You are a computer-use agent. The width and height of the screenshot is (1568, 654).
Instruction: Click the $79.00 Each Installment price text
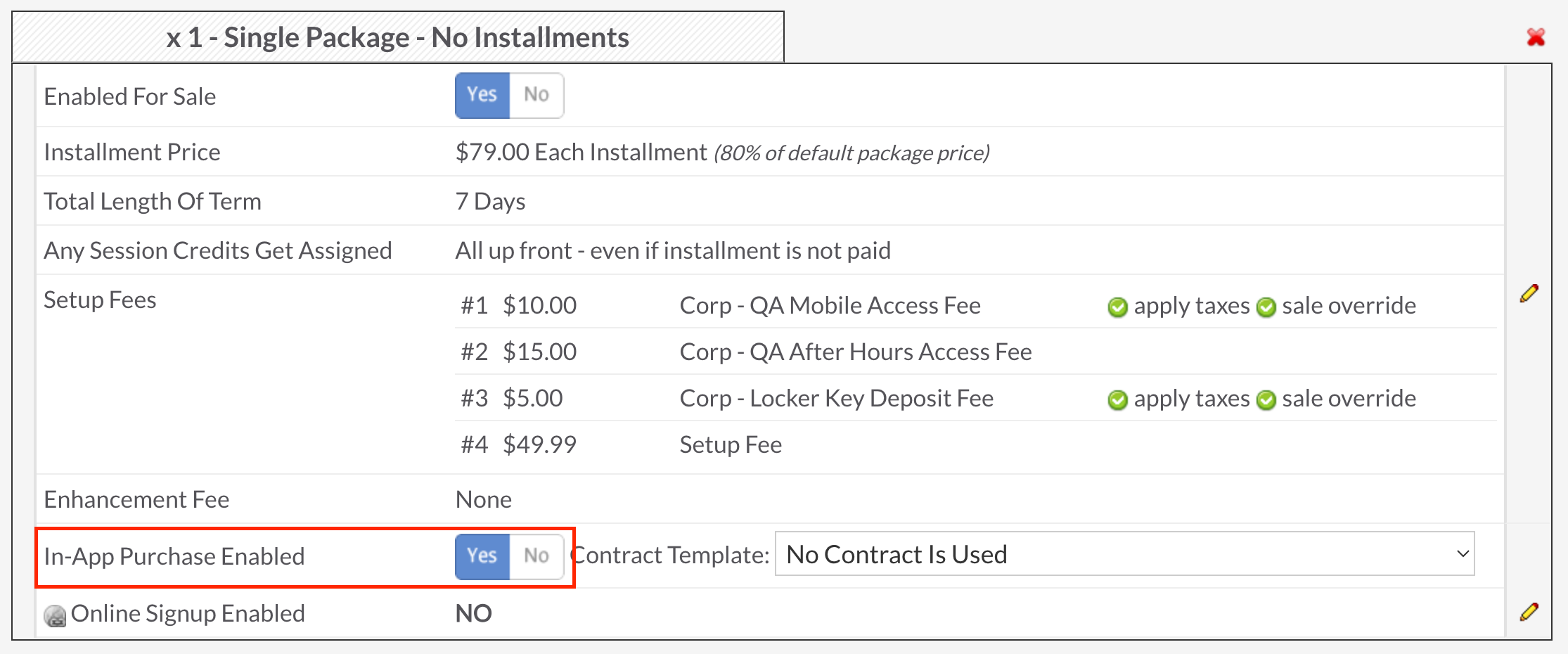coord(581,152)
